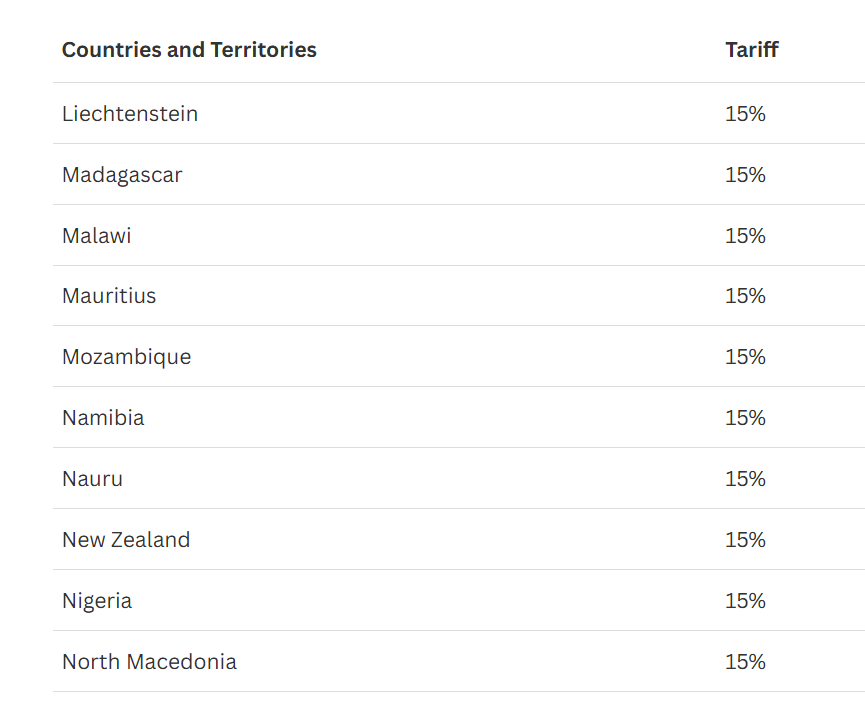Click the 15% tariff value for Liechtenstein
The height and width of the screenshot is (727, 865).
click(745, 114)
